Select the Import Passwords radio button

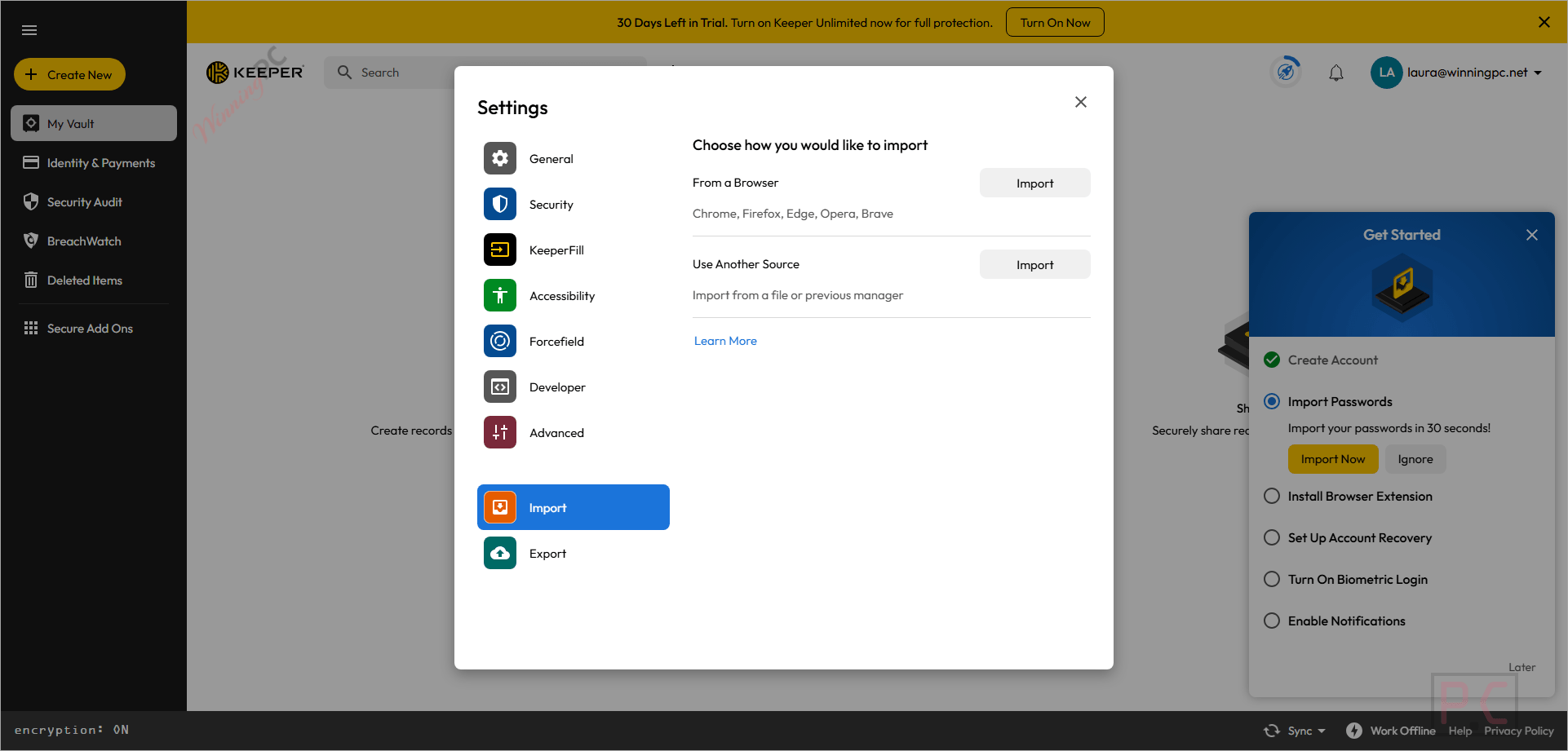1272,401
